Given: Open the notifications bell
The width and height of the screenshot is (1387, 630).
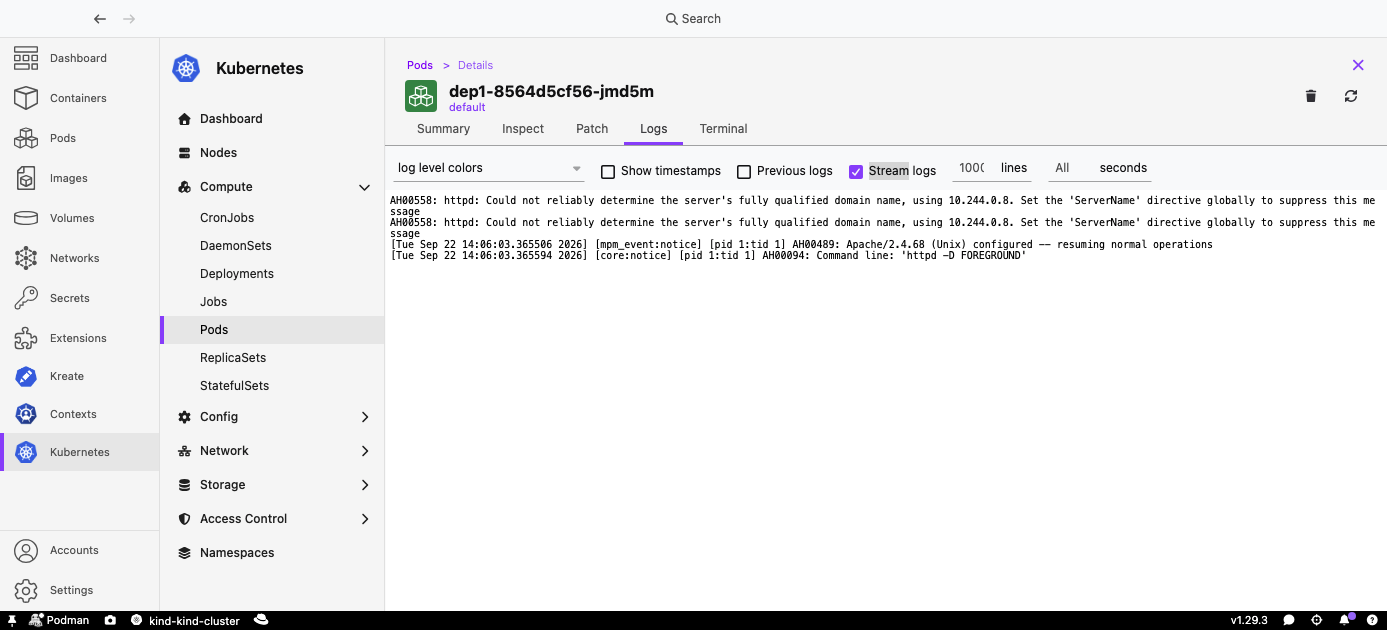Looking at the screenshot, I should [1346, 620].
